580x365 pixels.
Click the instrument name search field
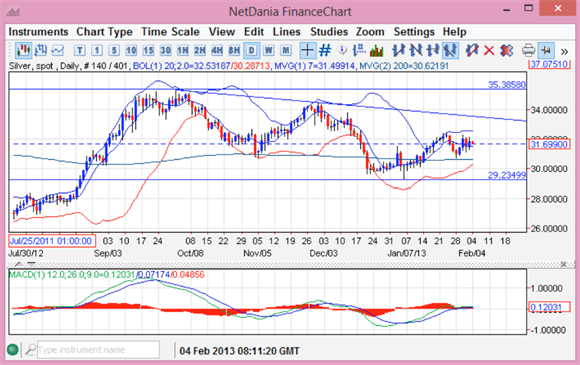click(98, 349)
